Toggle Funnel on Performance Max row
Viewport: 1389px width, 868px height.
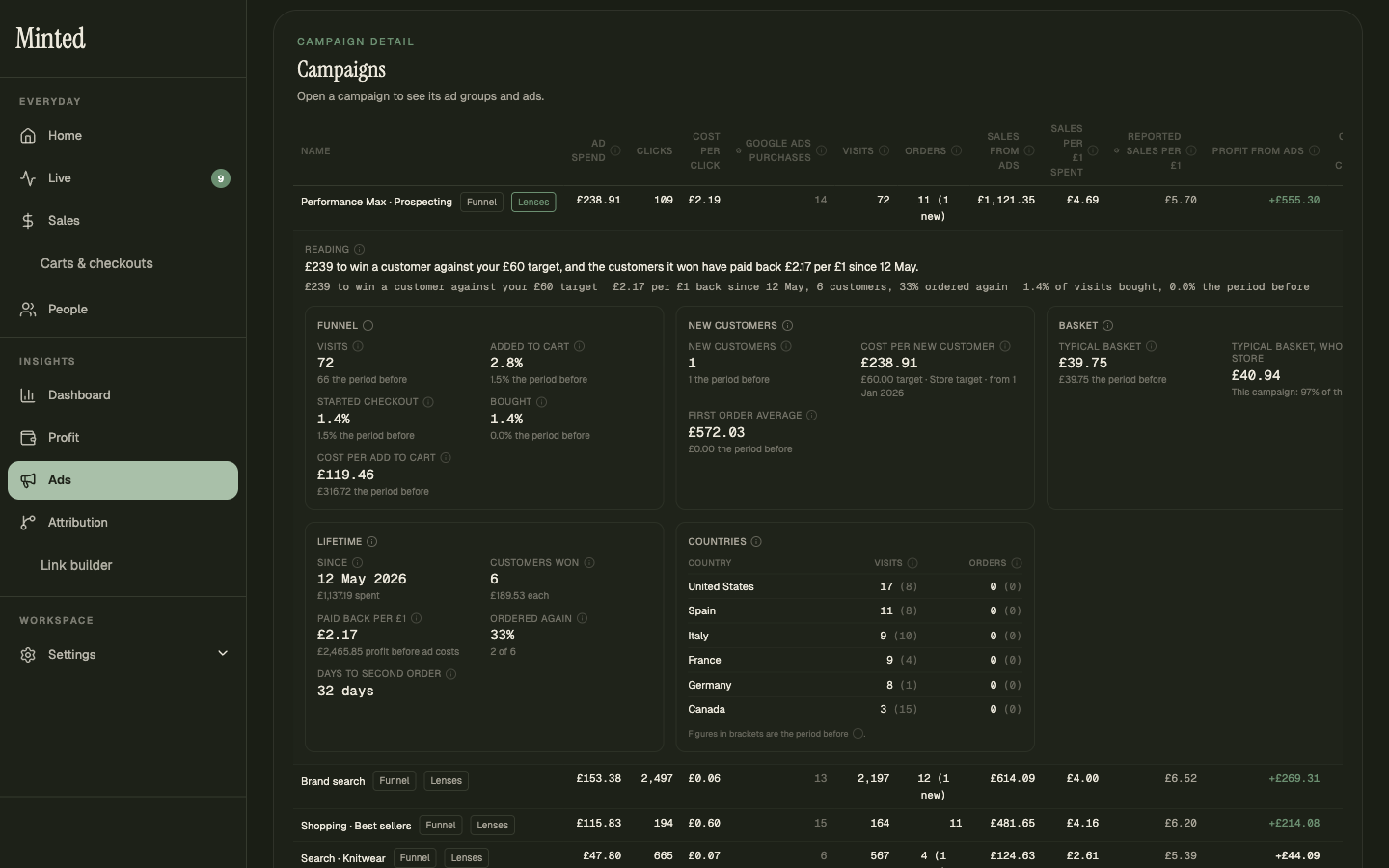(x=481, y=203)
